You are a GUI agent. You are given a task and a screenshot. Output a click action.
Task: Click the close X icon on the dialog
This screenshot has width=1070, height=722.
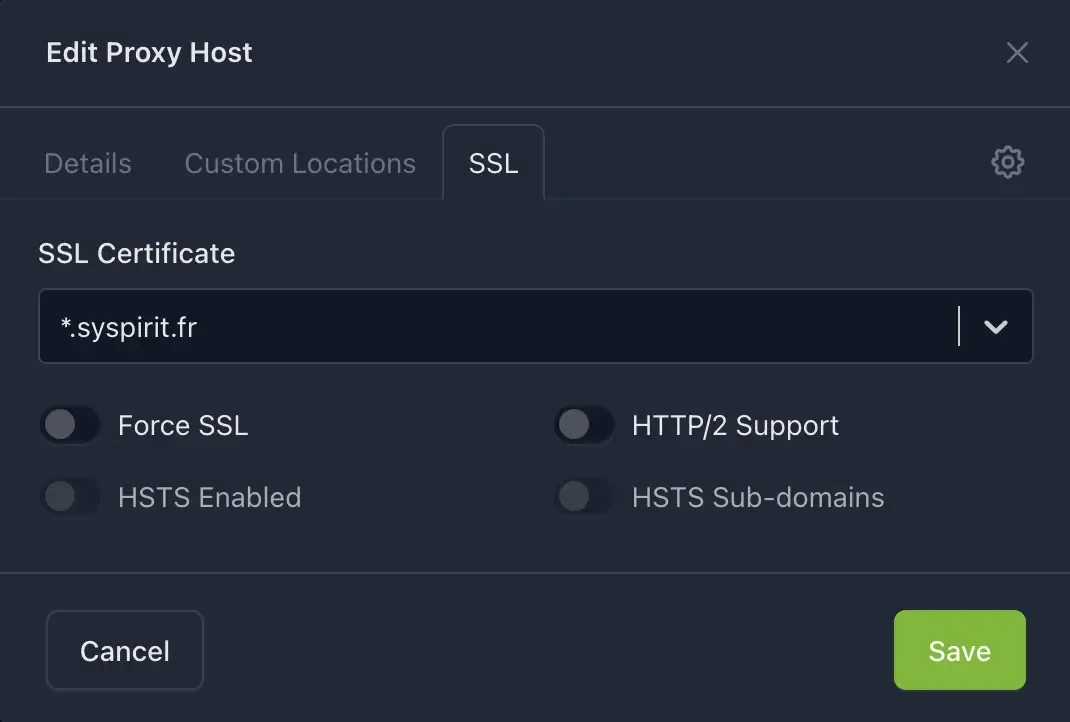tap(1017, 52)
